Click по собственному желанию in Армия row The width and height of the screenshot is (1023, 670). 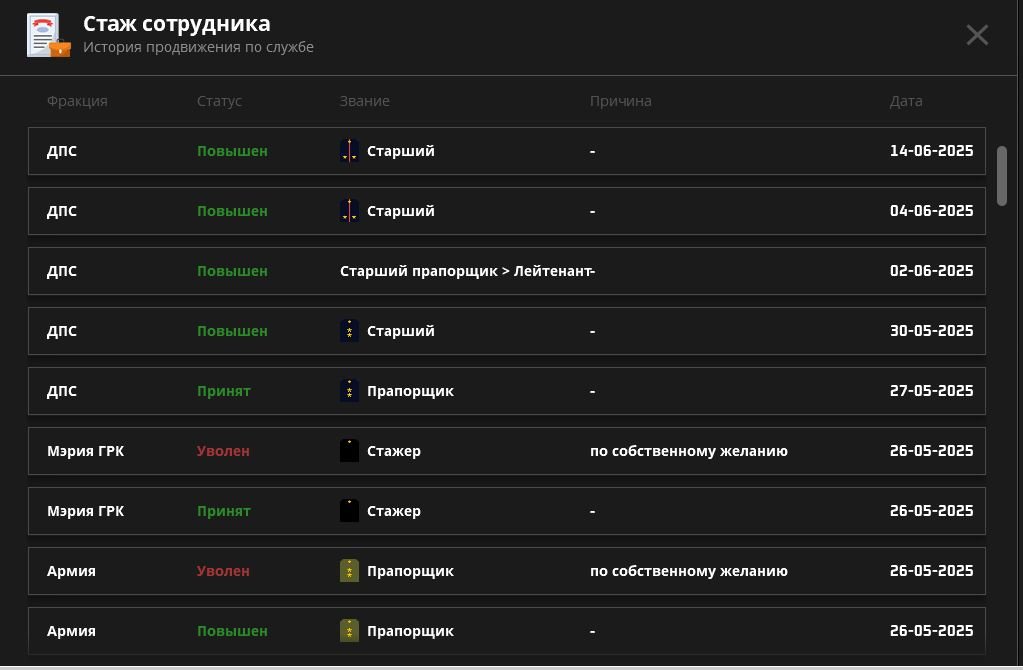click(688, 571)
